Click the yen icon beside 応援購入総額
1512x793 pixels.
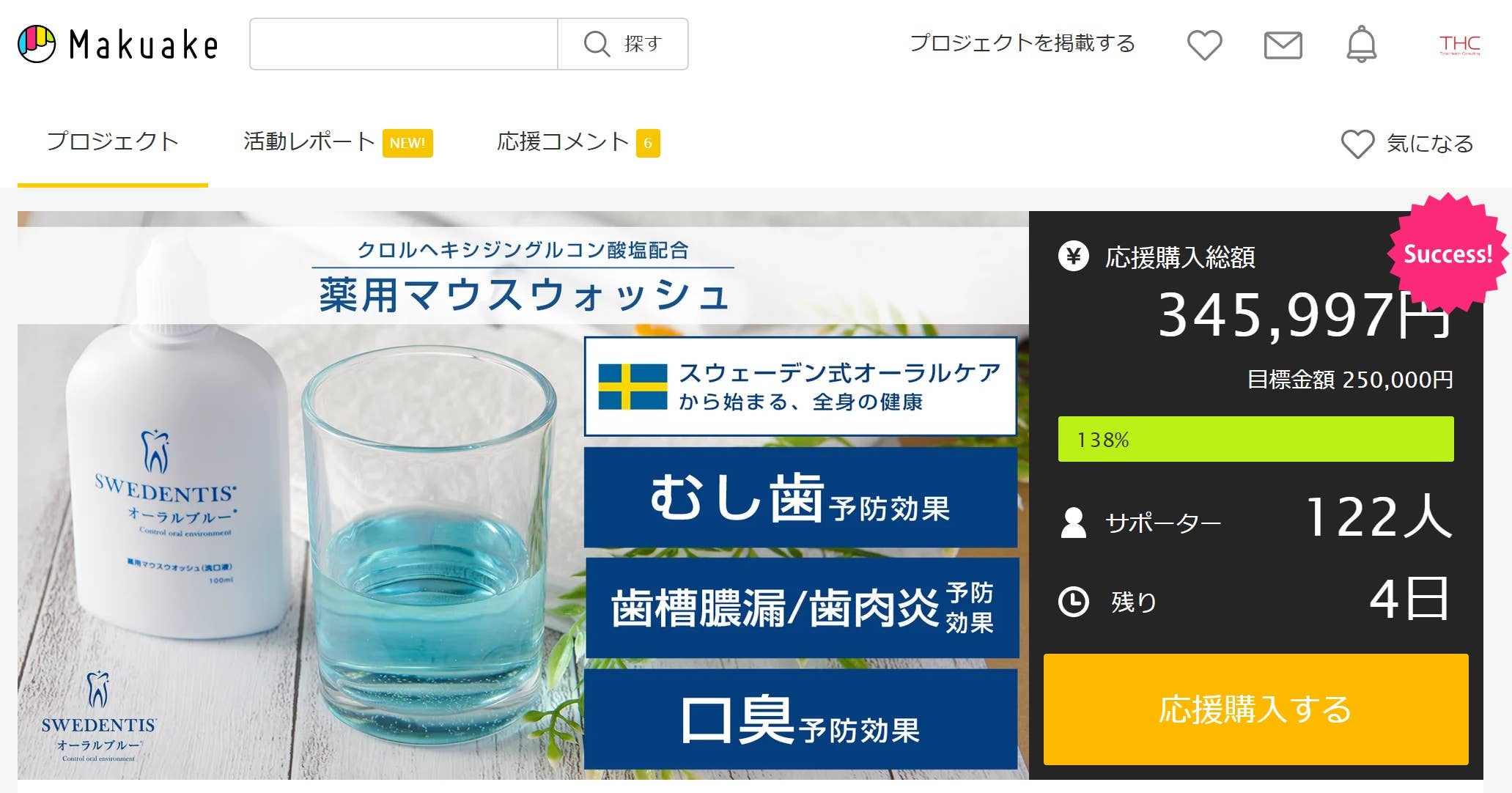(x=1074, y=257)
